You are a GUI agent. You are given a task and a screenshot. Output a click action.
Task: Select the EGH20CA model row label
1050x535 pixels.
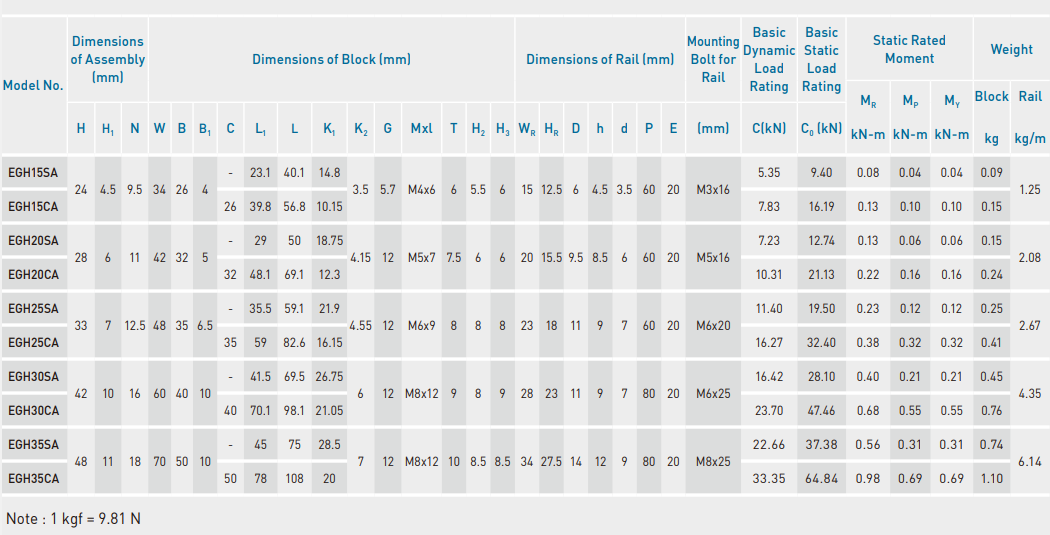pos(33,275)
